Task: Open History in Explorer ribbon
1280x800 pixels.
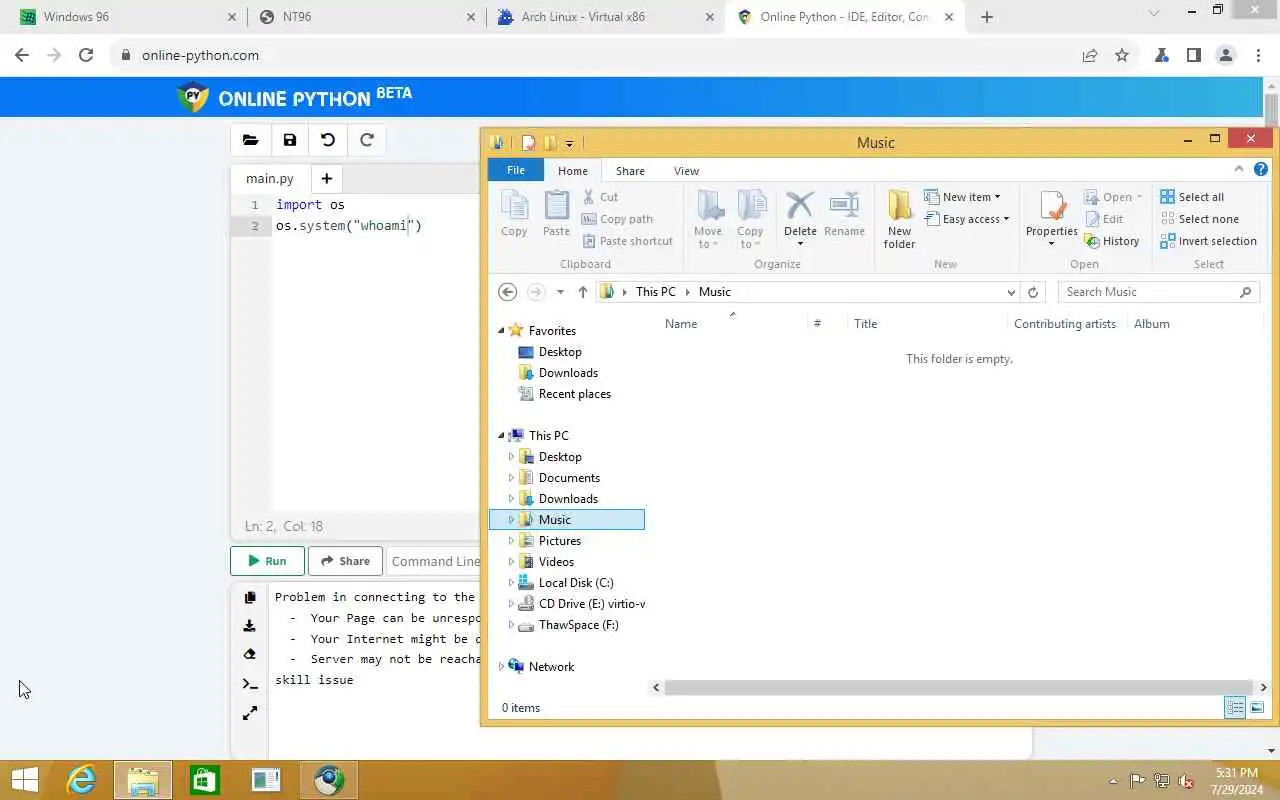Action: [1112, 241]
